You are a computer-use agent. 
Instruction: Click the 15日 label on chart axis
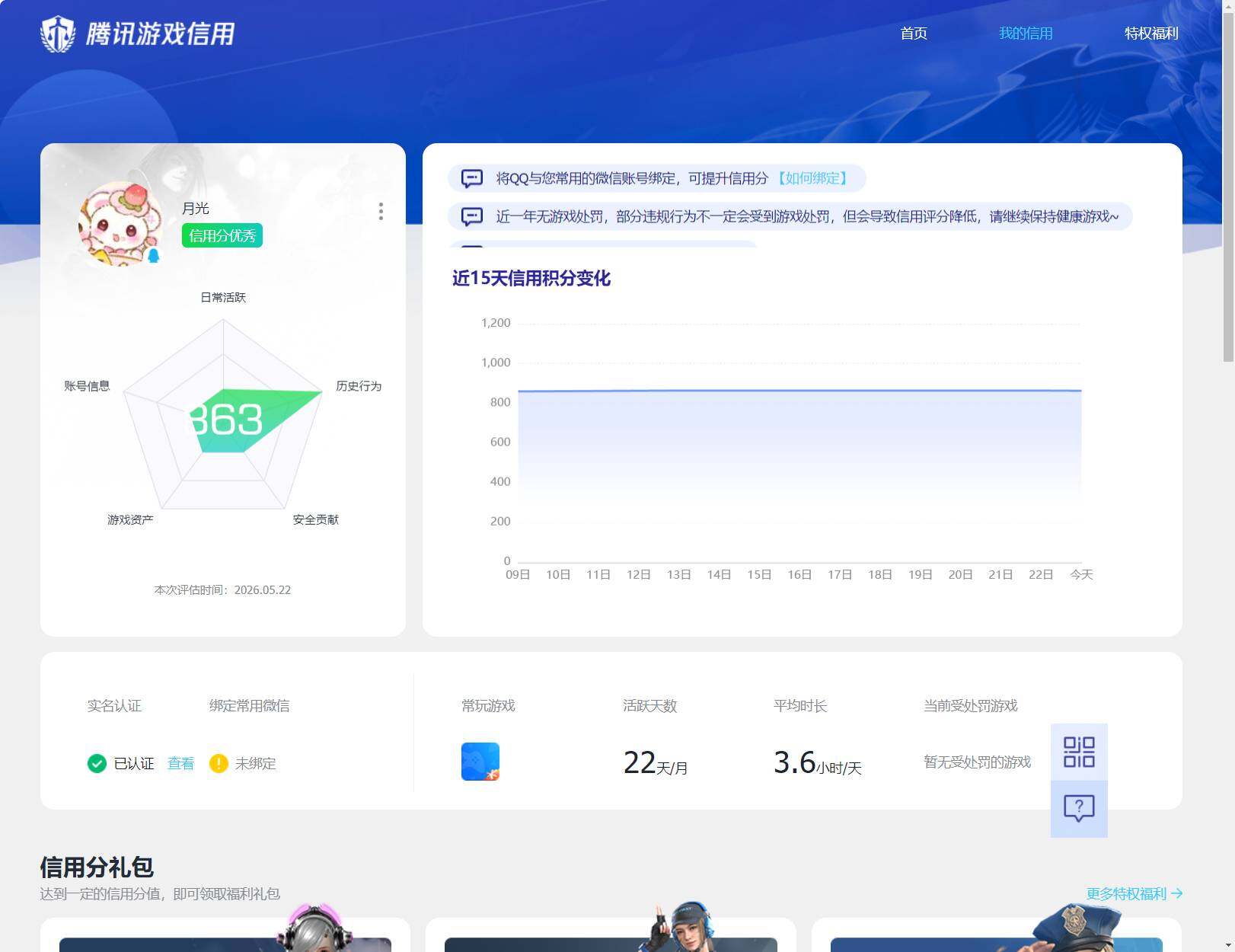point(759,574)
